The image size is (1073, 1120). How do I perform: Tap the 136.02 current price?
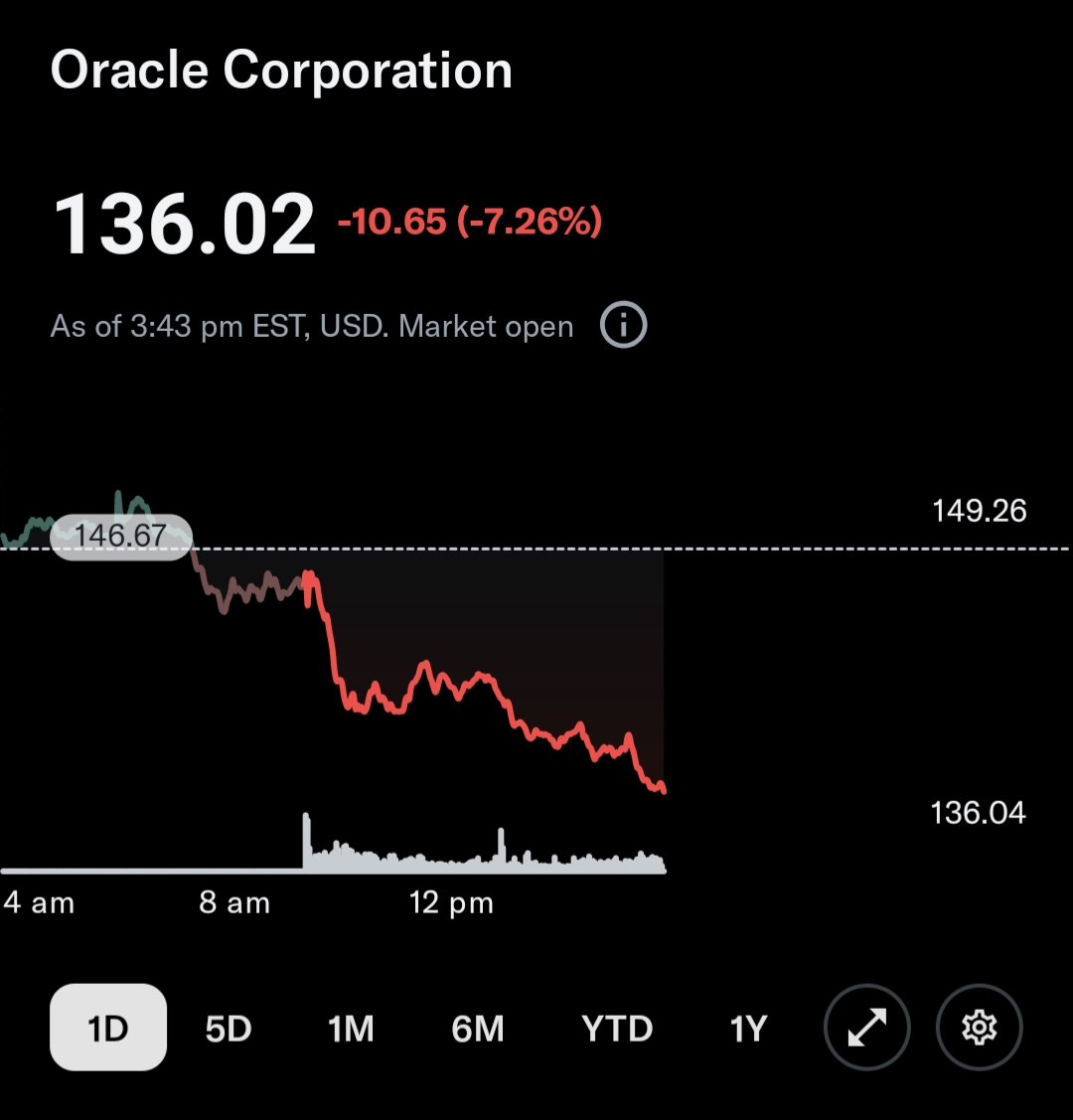(184, 225)
